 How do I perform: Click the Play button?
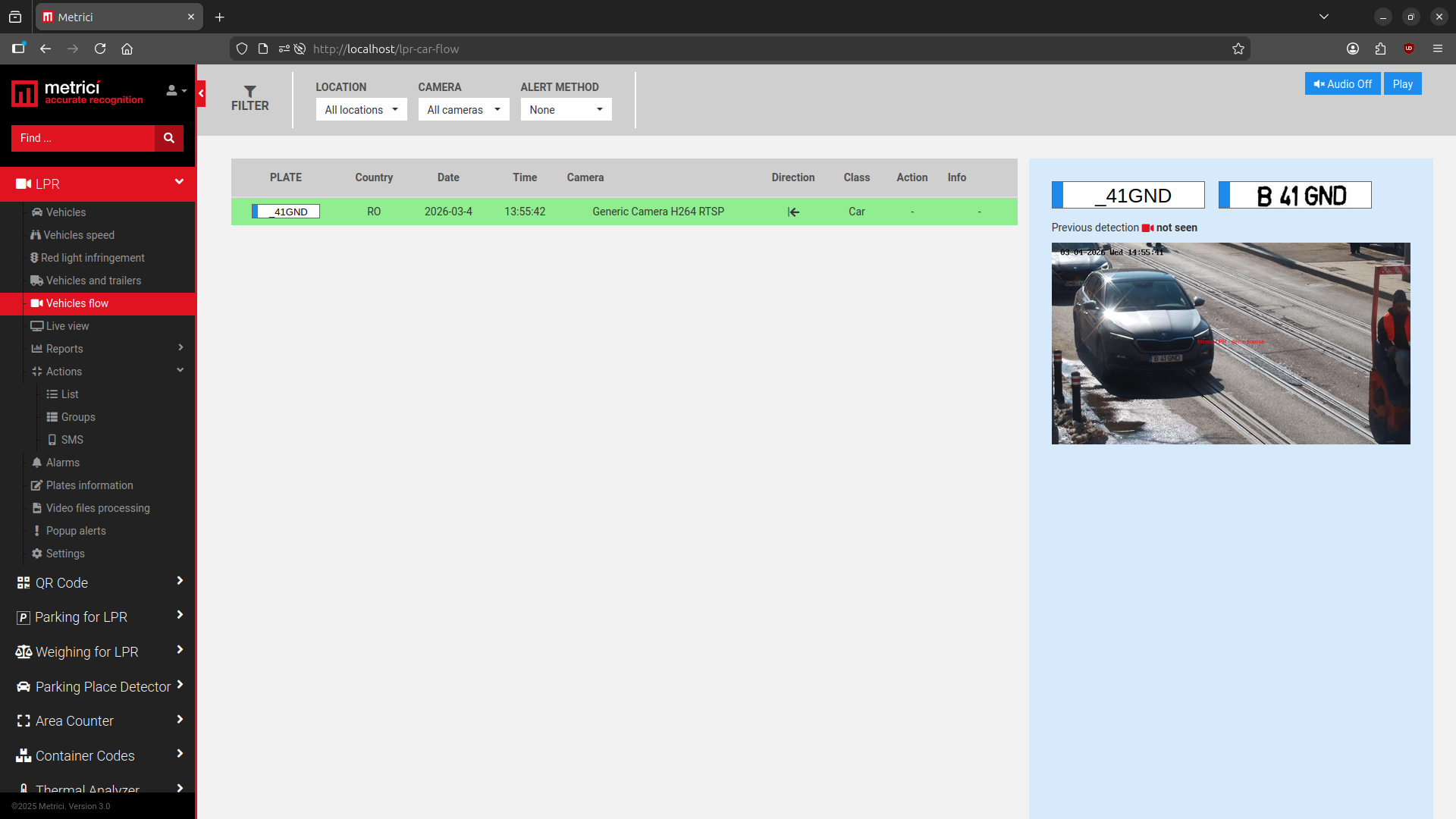tap(1403, 84)
